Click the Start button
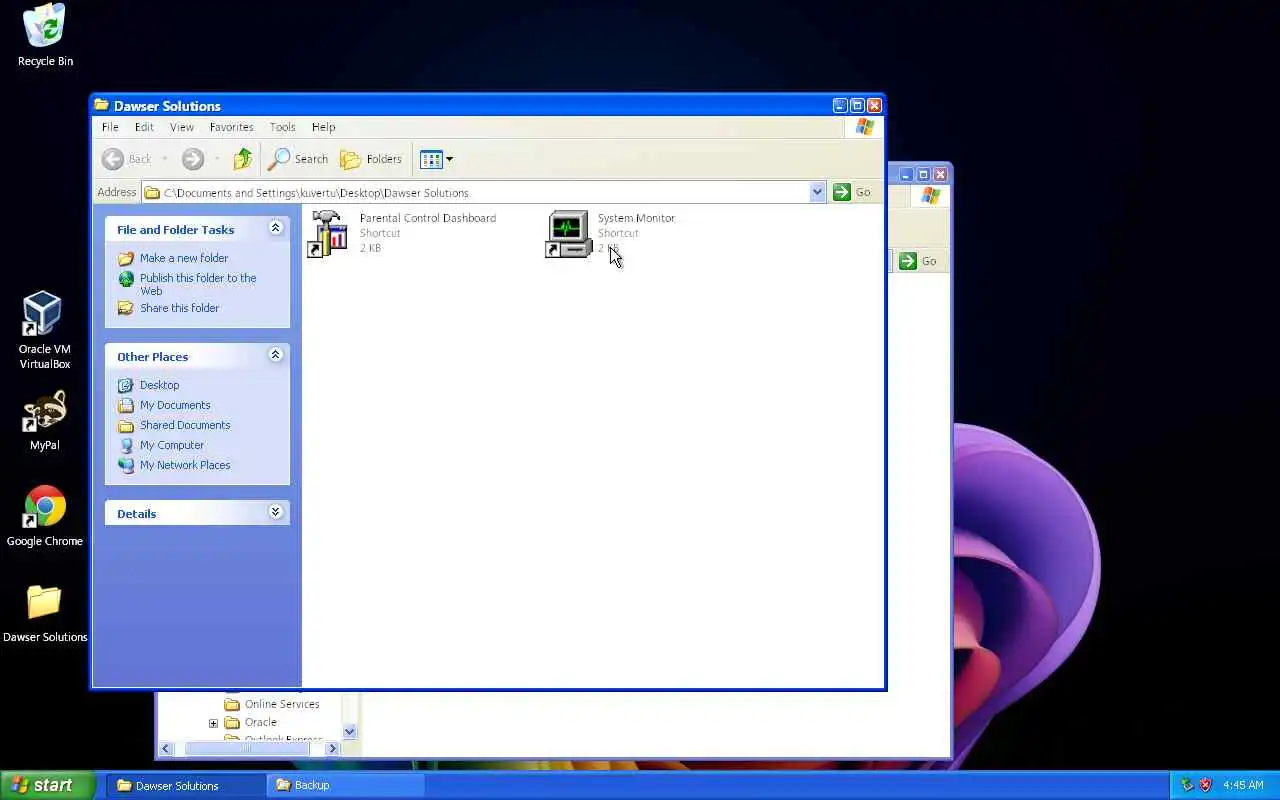Image resolution: width=1280 pixels, height=800 pixels. coord(48,785)
